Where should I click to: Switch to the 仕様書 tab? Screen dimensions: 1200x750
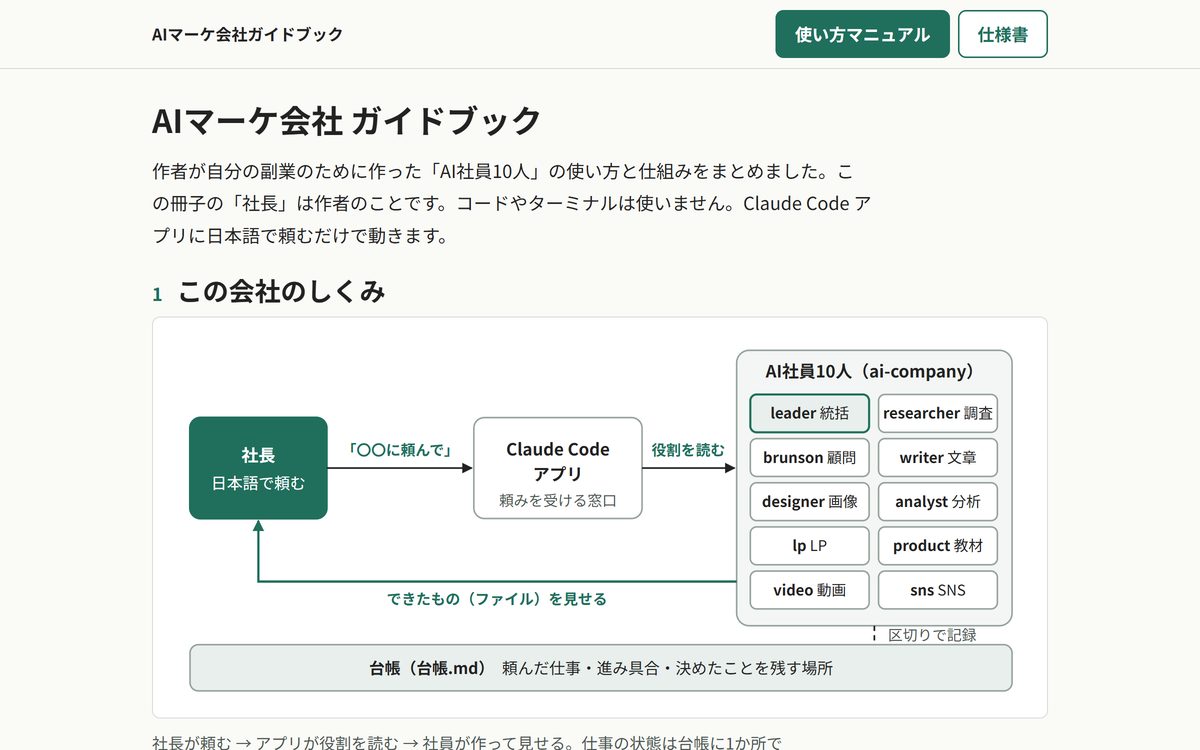1002,34
